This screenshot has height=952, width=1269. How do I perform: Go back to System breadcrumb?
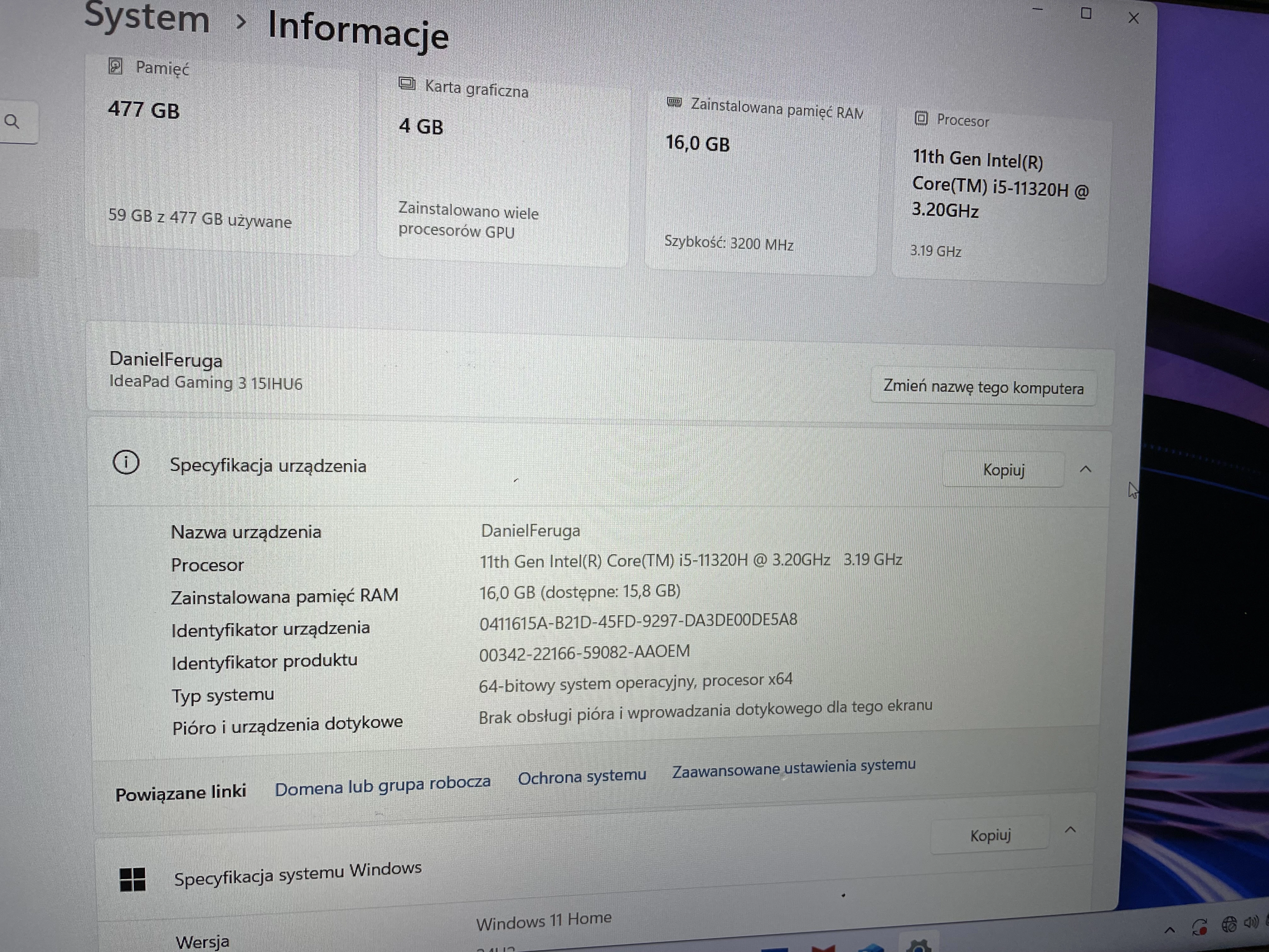click(147, 17)
